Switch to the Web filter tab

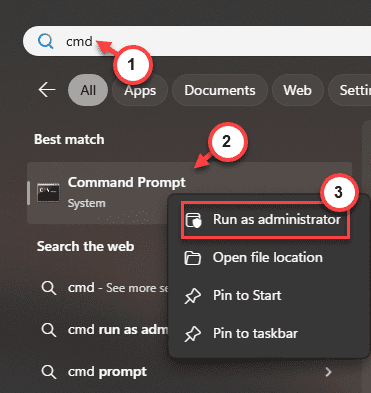[x=297, y=90]
